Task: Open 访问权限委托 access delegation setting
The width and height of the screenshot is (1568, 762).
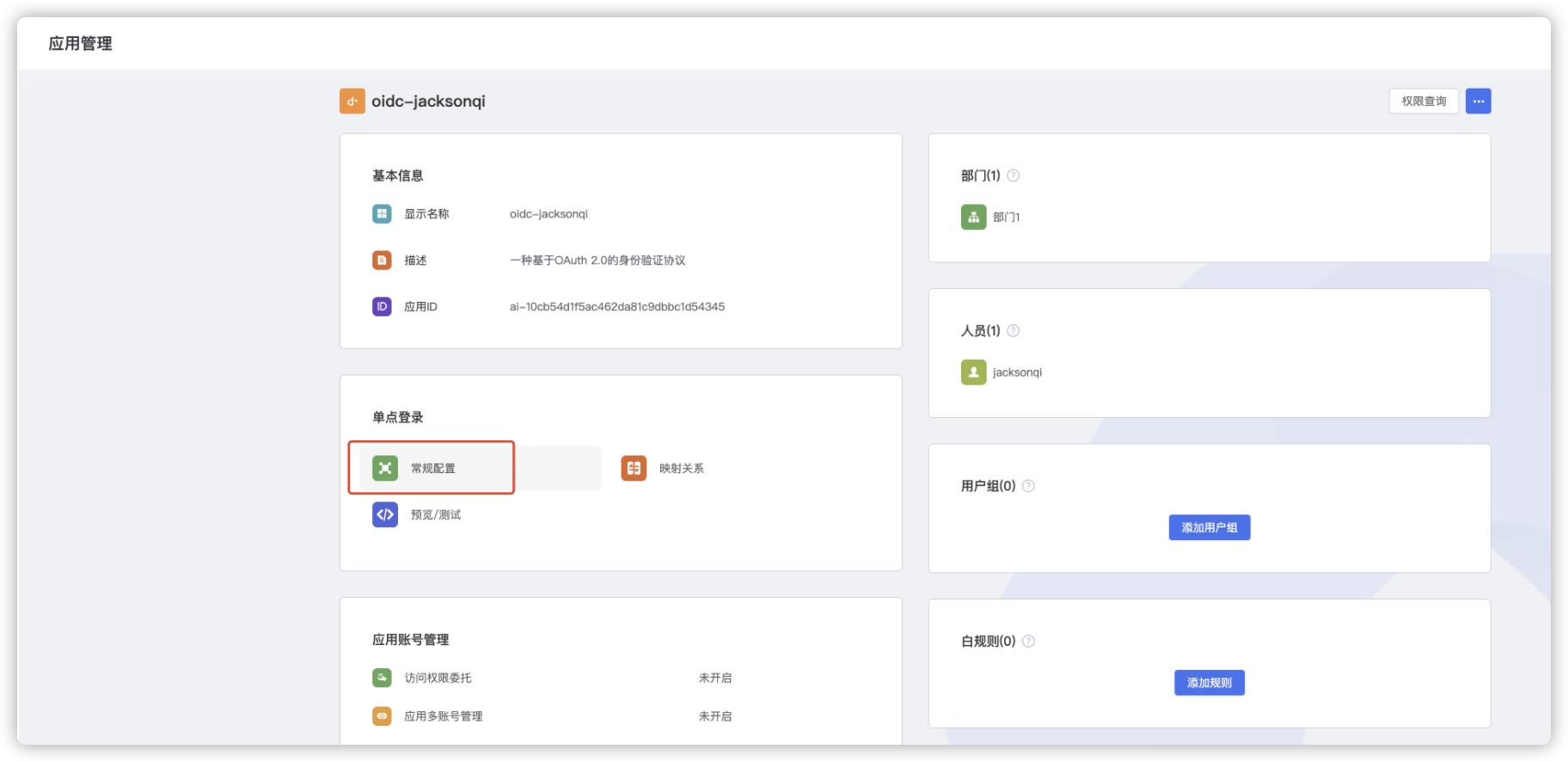Action: click(438, 678)
